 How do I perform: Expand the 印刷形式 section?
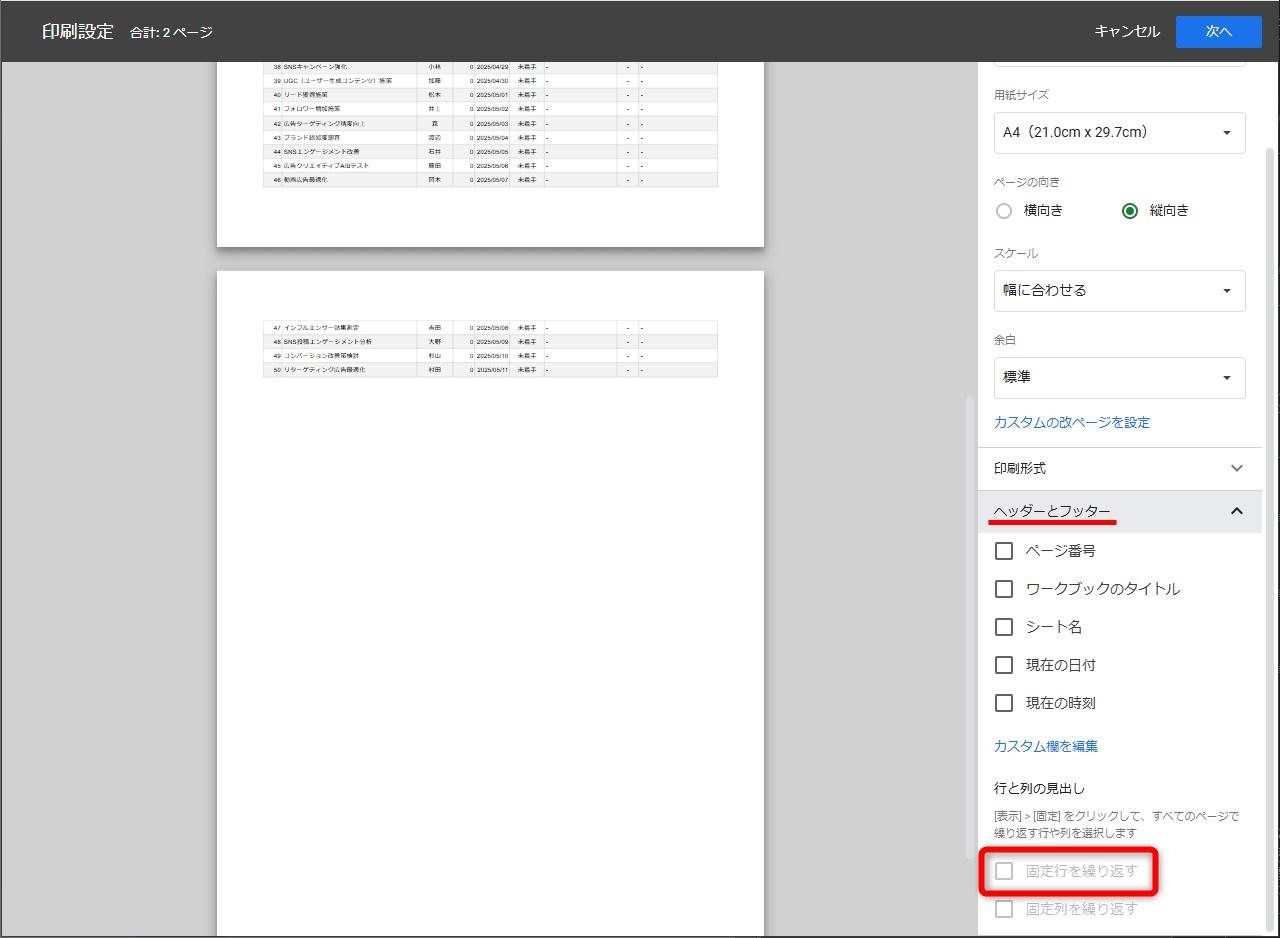[x=1119, y=468]
